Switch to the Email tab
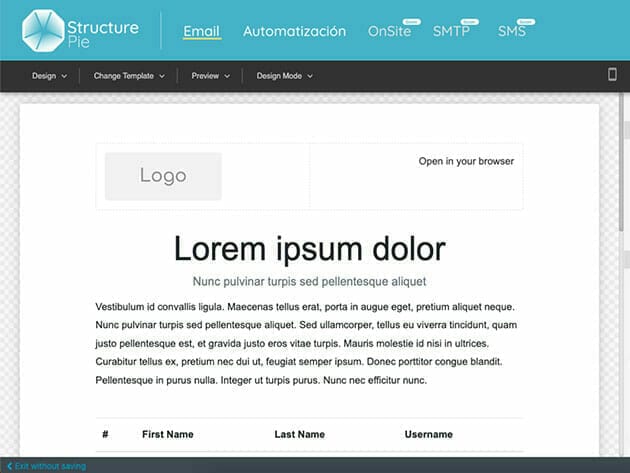630x473 pixels. (x=202, y=31)
